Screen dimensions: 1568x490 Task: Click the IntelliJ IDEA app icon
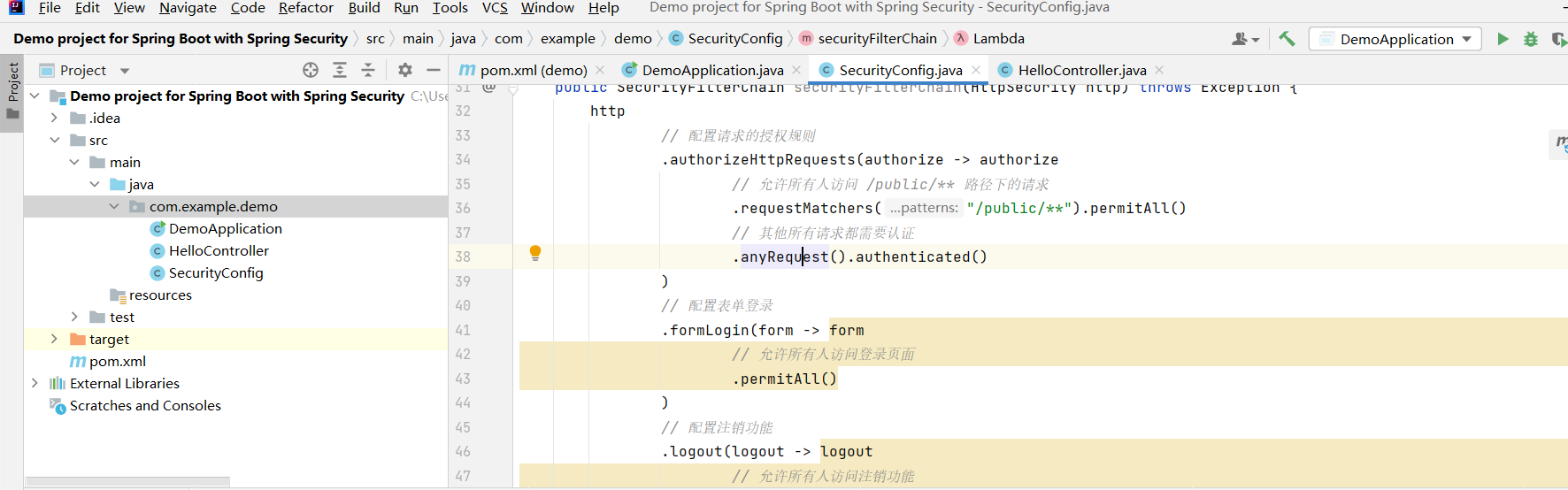pyautogui.click(x=15, y=7)
